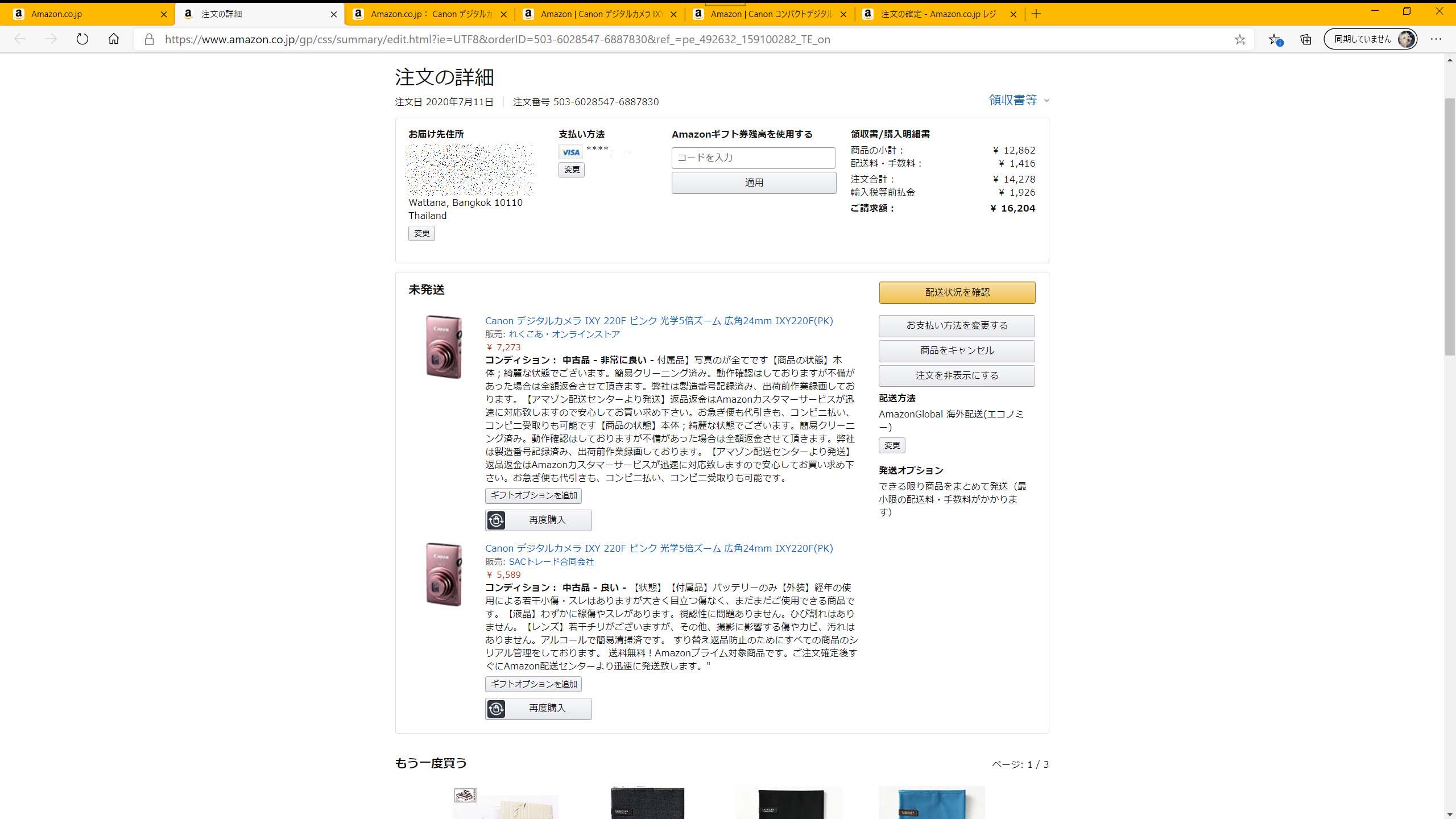Close the Amazon.co.jp first tab
1456x819 pixels.
164,14
